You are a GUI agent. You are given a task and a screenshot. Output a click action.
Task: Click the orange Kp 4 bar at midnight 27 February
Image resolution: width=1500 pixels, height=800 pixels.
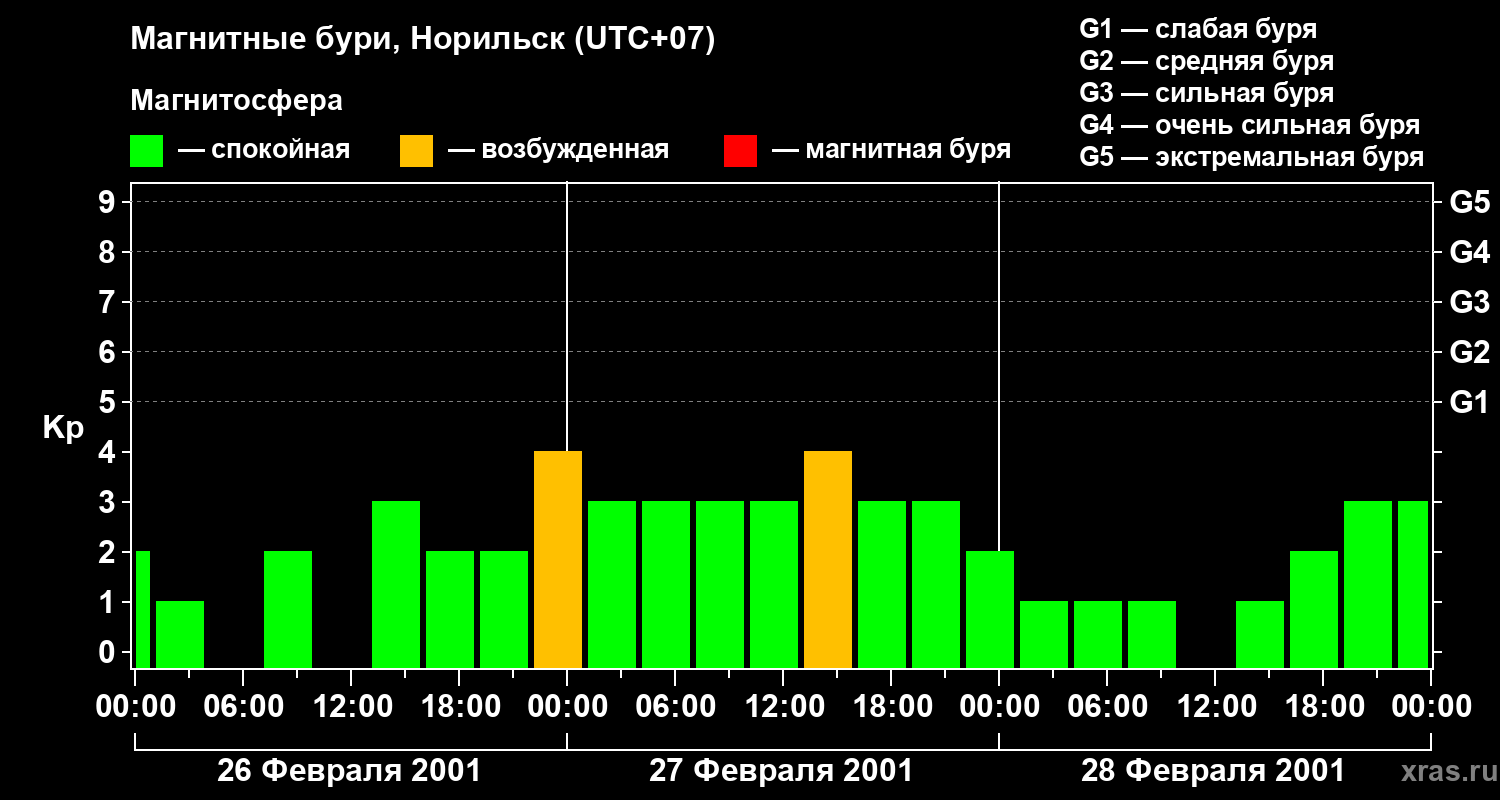pyautogui.click(x=558, y=560)
